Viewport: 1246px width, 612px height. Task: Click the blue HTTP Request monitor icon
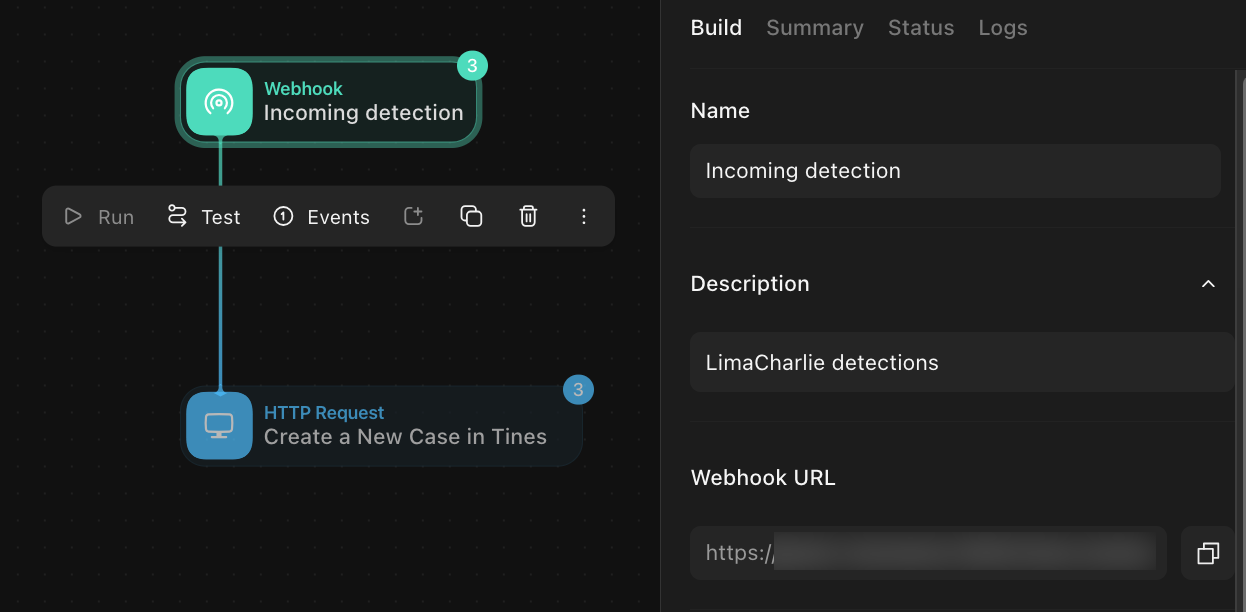click(x=219, y=426)
